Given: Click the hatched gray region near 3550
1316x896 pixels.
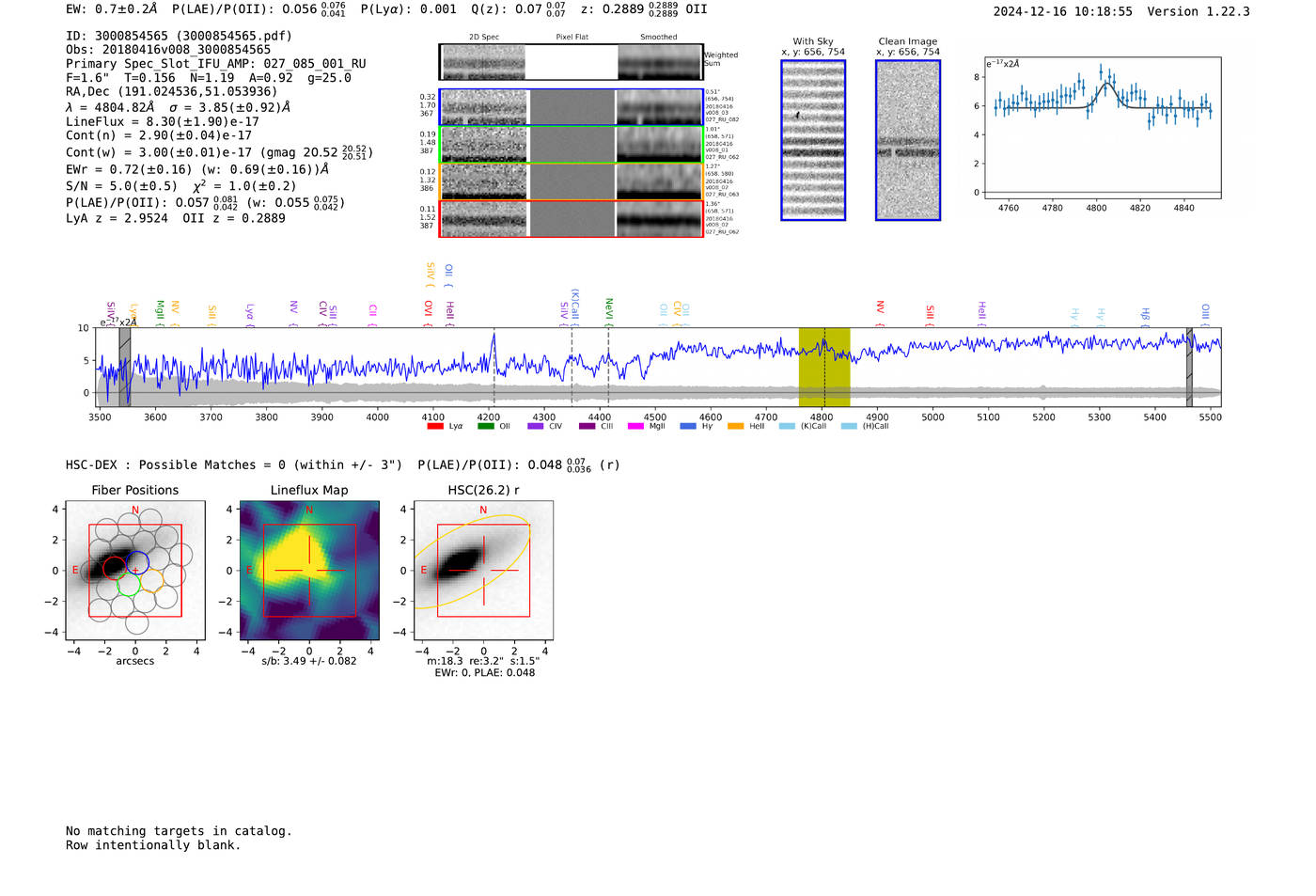Looking at the screenshot, I should click(125, 367).
